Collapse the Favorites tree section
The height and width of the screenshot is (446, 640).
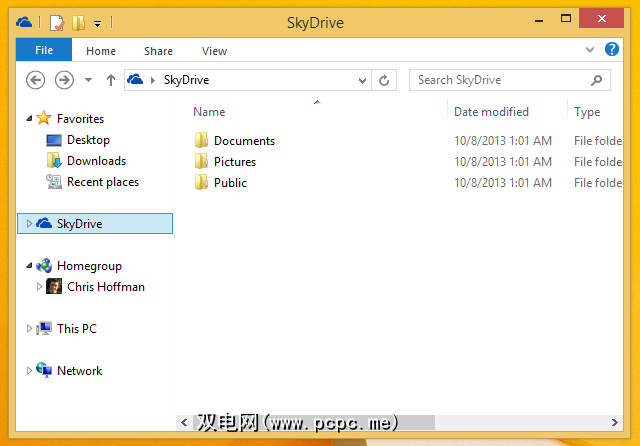tap(29, 119)
